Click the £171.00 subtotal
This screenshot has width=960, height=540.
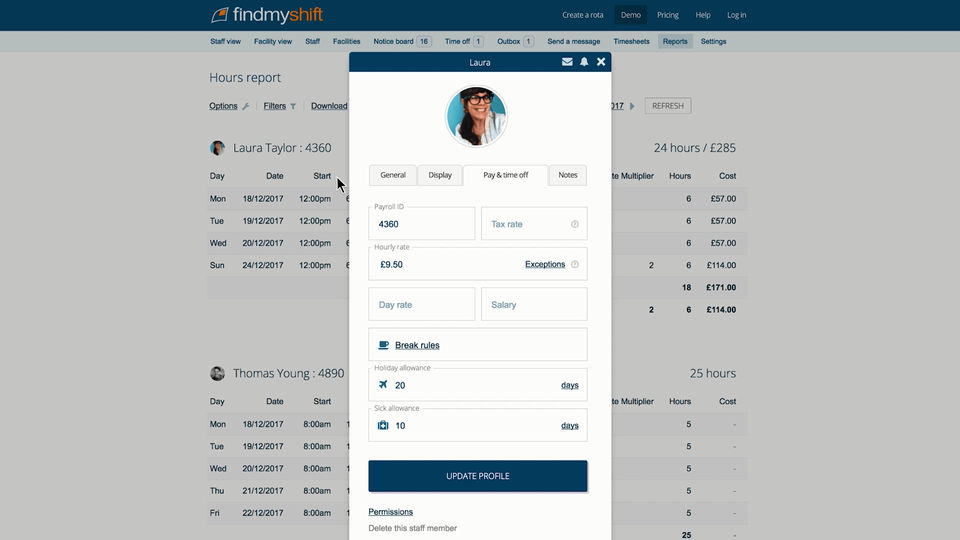pyautogui.click(x=721, y=287)
